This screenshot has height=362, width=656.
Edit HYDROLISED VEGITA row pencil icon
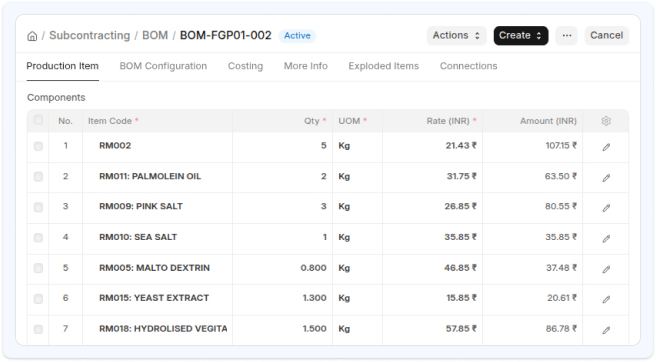(606, 330)
